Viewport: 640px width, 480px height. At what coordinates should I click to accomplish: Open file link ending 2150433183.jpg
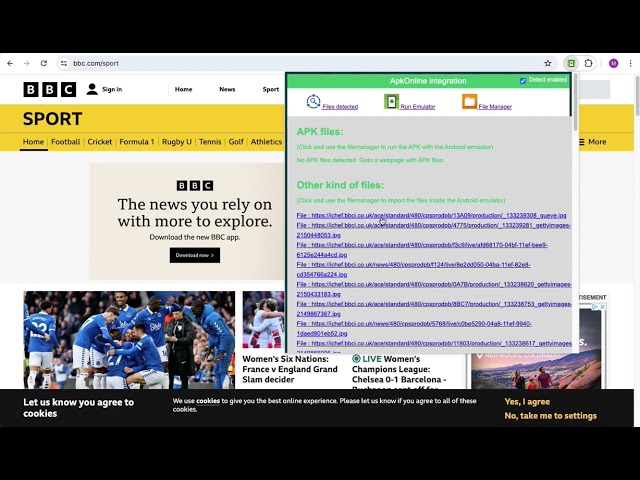(x=434, y=289)
